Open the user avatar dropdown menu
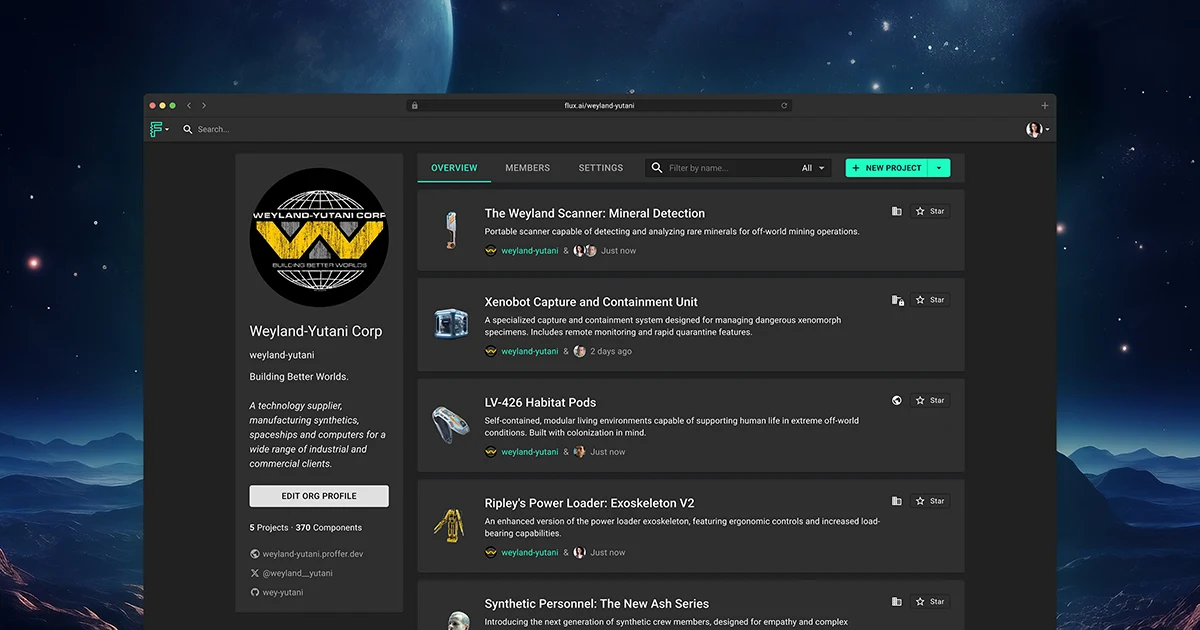Screen dimensions: 1200x630 1034,129
